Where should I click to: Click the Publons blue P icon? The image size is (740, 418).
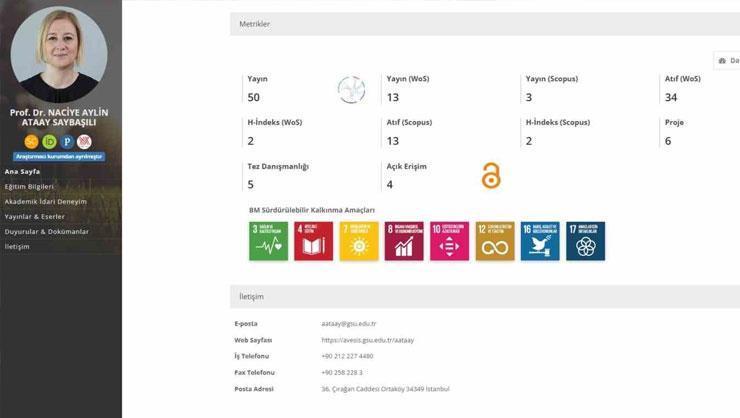pos(67,141)
